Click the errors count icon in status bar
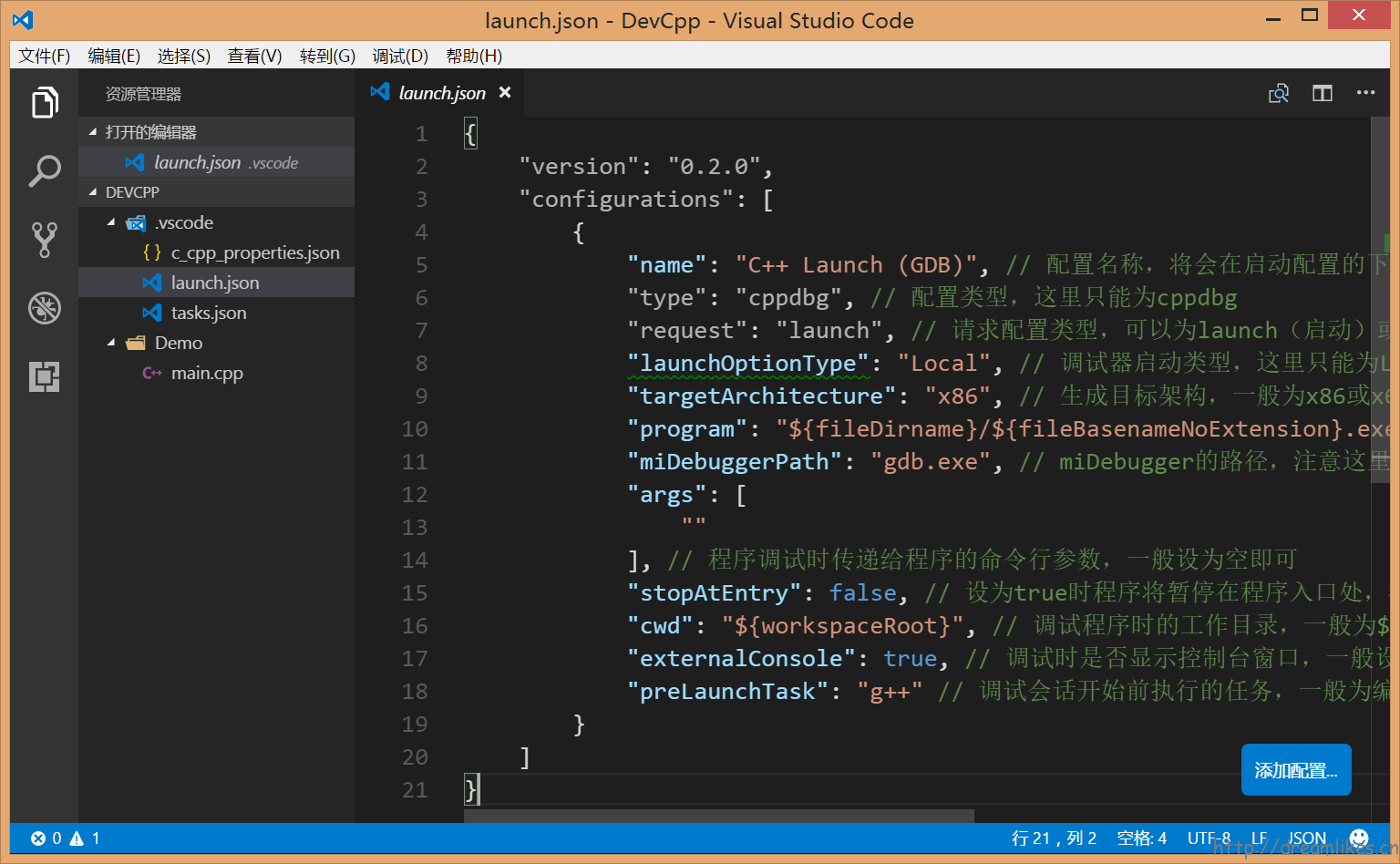 (x=38, y=838)
